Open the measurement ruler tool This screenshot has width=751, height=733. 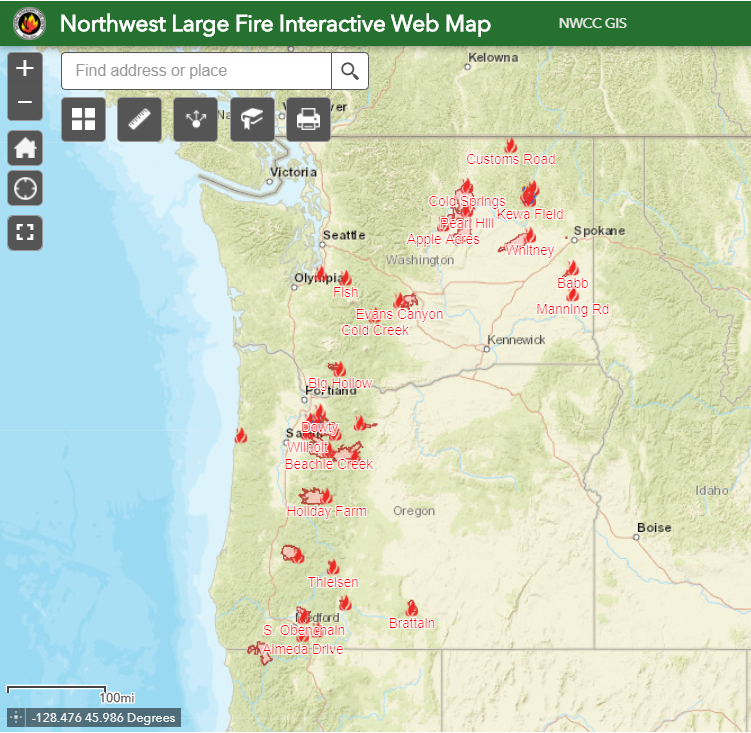point(139,120)
